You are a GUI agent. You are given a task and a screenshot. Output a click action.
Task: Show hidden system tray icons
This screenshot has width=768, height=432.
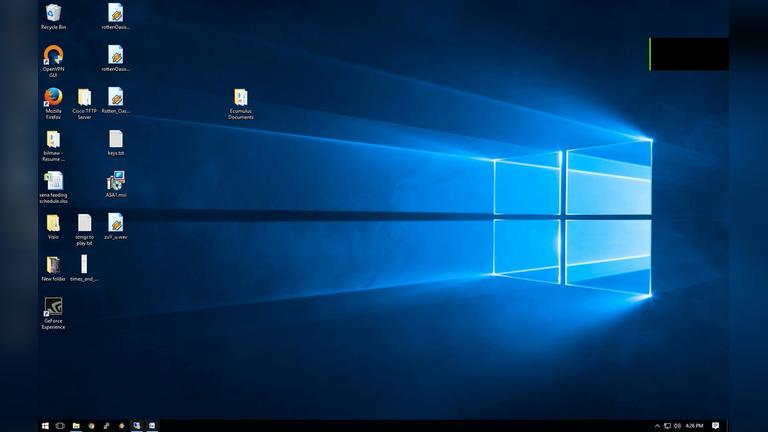pyautogui.click(x=657, y=426)
